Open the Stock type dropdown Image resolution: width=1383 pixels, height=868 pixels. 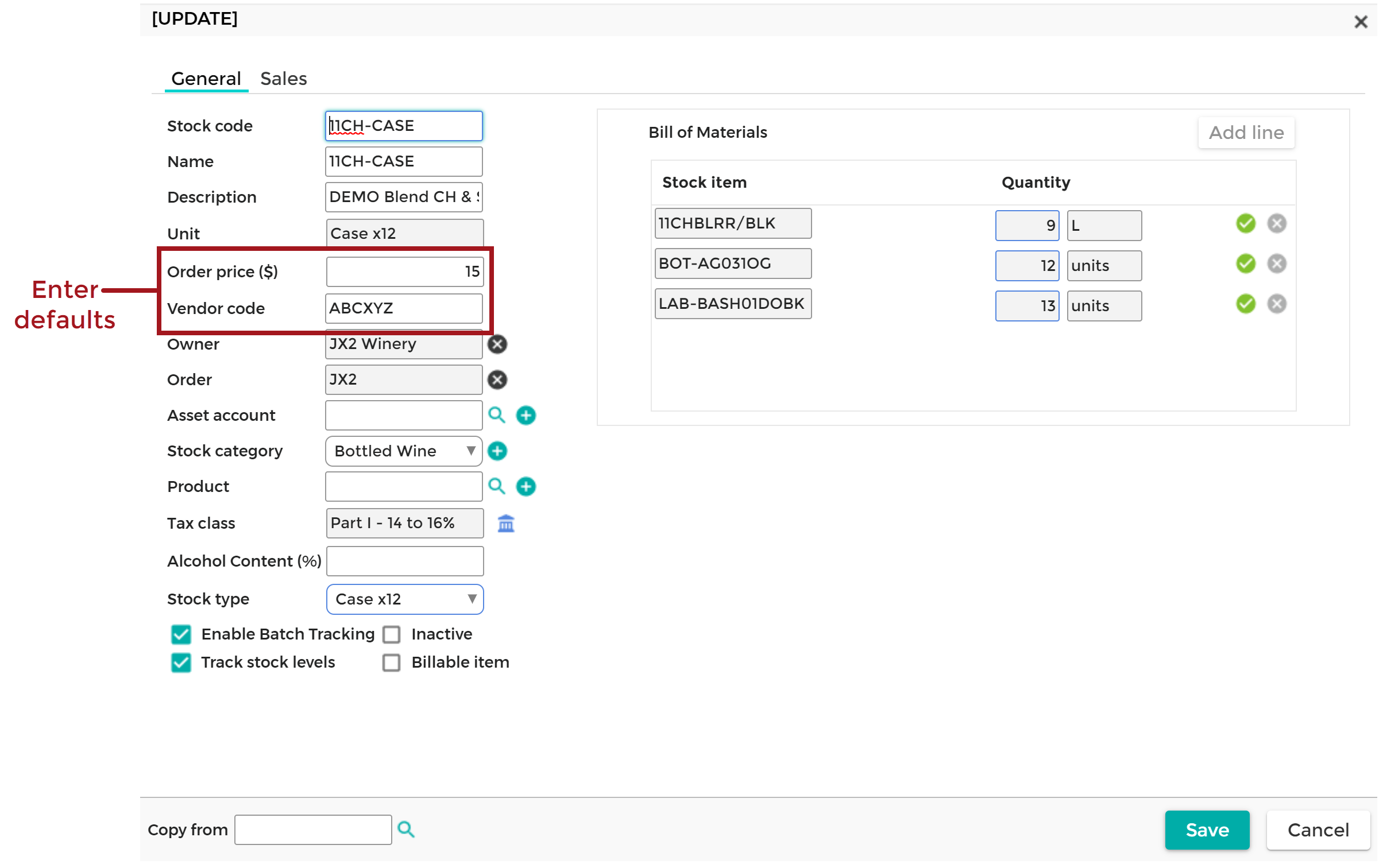click(x=405, y=599)
